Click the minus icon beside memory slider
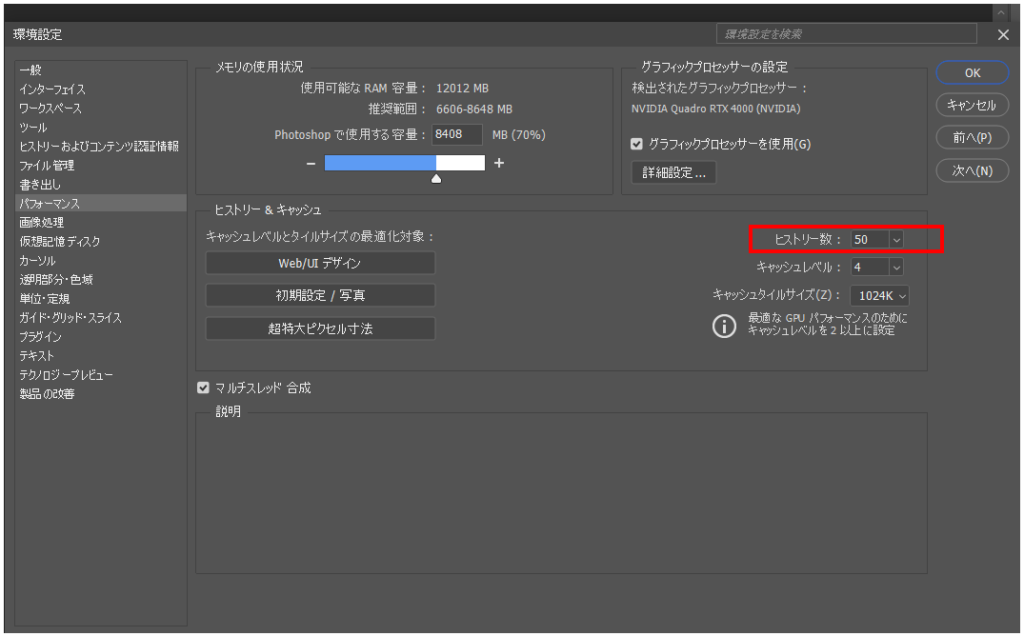This screenshot has height=636, width=1024. pyautogui.click(x=311, y=163)
